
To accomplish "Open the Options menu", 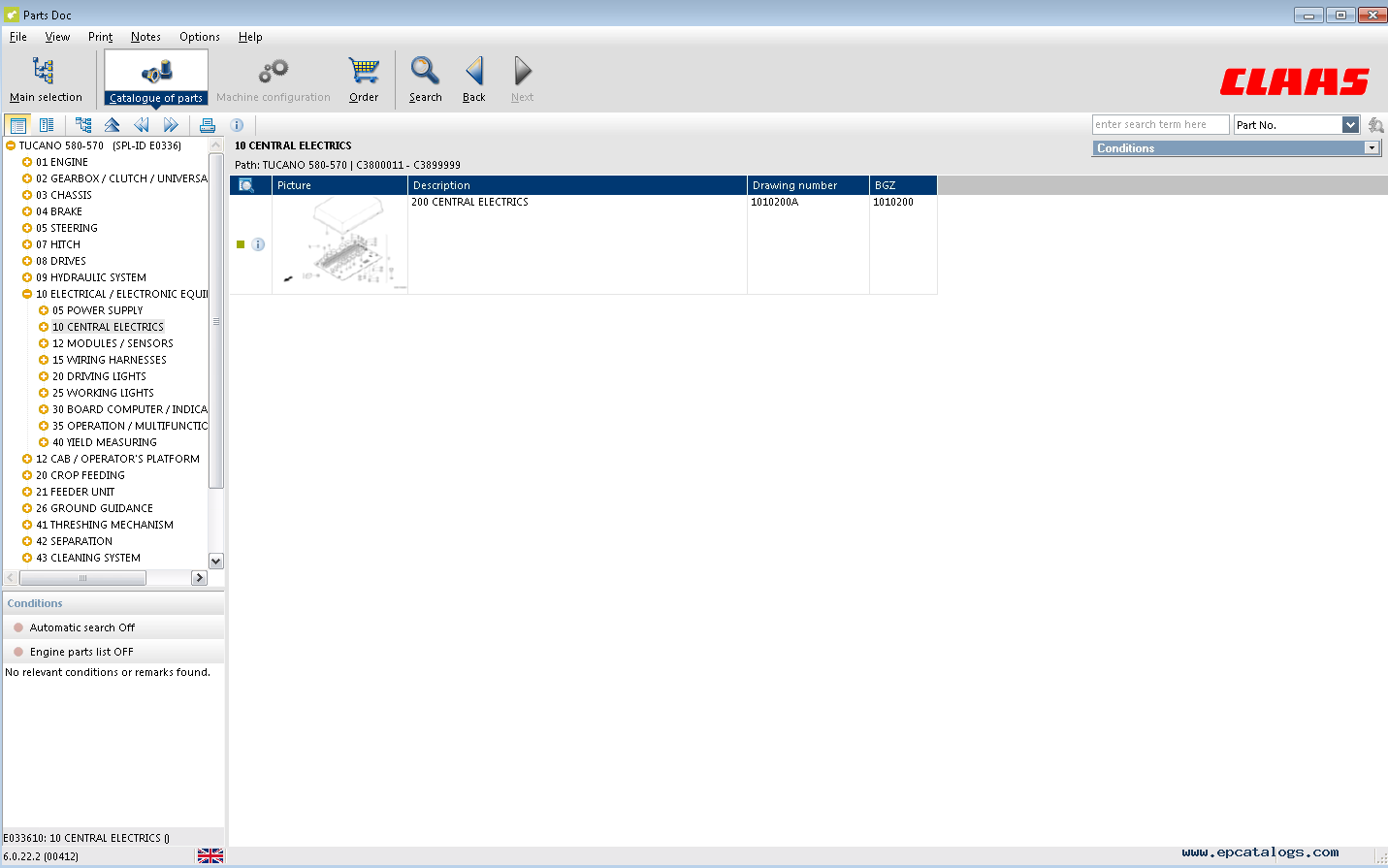I will 200,37.
